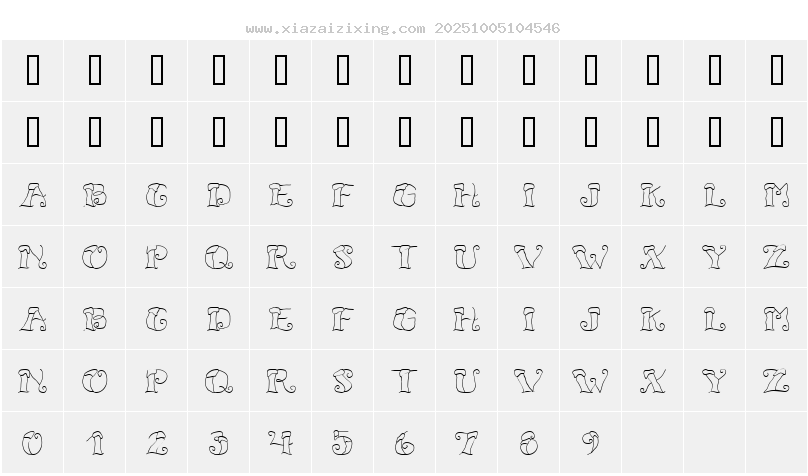Select the second K glyph of the lower alphabet
The height and width of the screenshot is (476, 808).
[x=653, y=319]
